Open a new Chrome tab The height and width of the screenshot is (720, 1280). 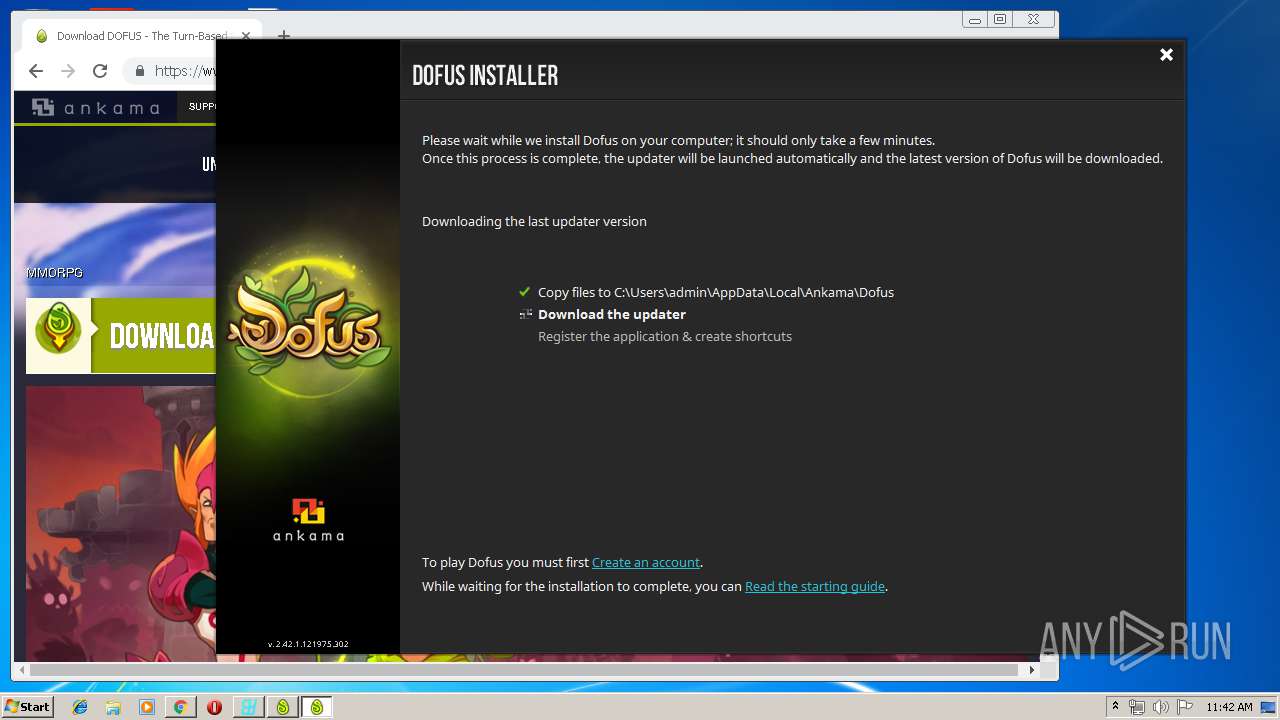click(283, 36)
